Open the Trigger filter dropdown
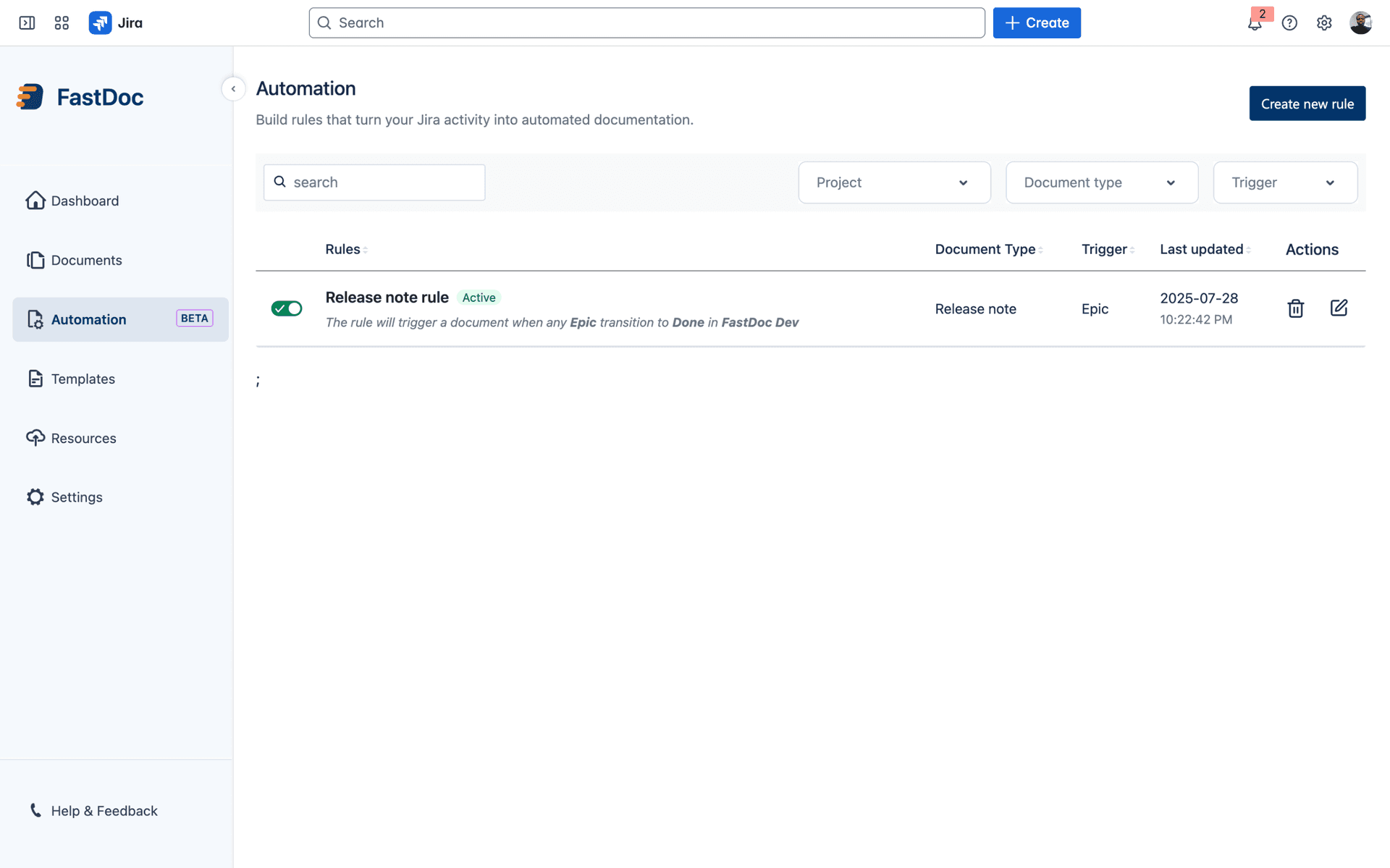 (x=1285, y=182)
